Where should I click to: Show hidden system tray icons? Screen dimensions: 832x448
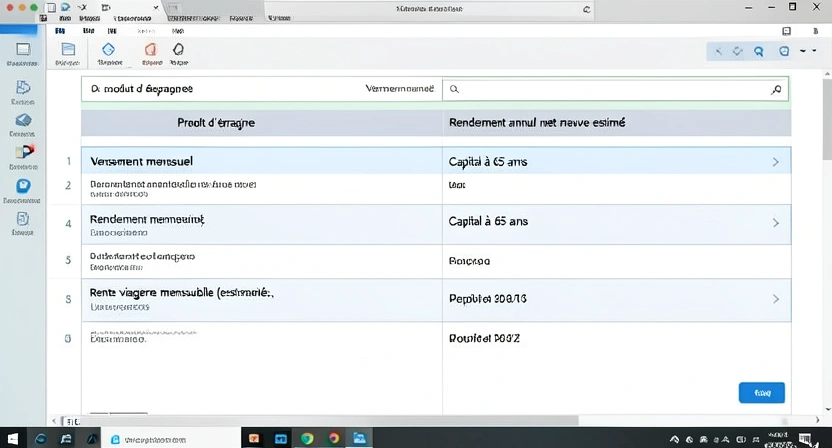coord(674,439)
